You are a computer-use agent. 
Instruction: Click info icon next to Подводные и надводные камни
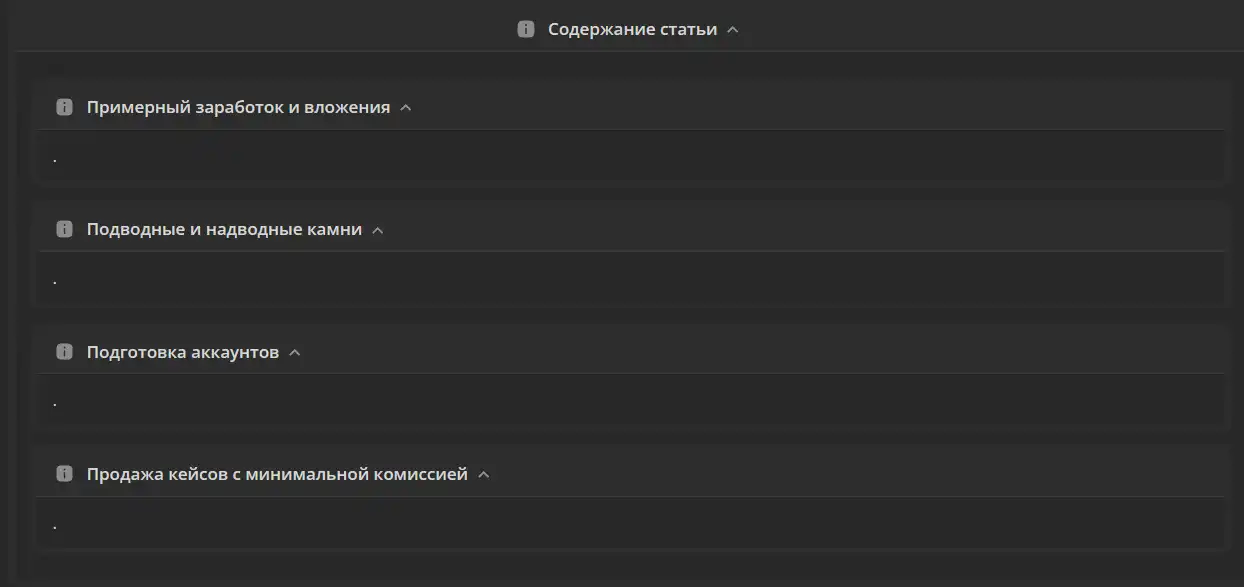point(64,229)
